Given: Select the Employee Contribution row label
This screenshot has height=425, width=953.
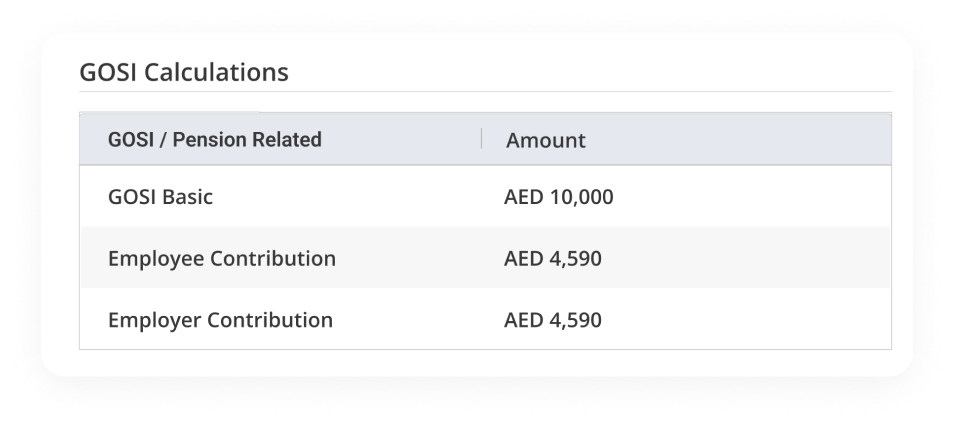Looking at the screenshot, I should tap(222, 258).
